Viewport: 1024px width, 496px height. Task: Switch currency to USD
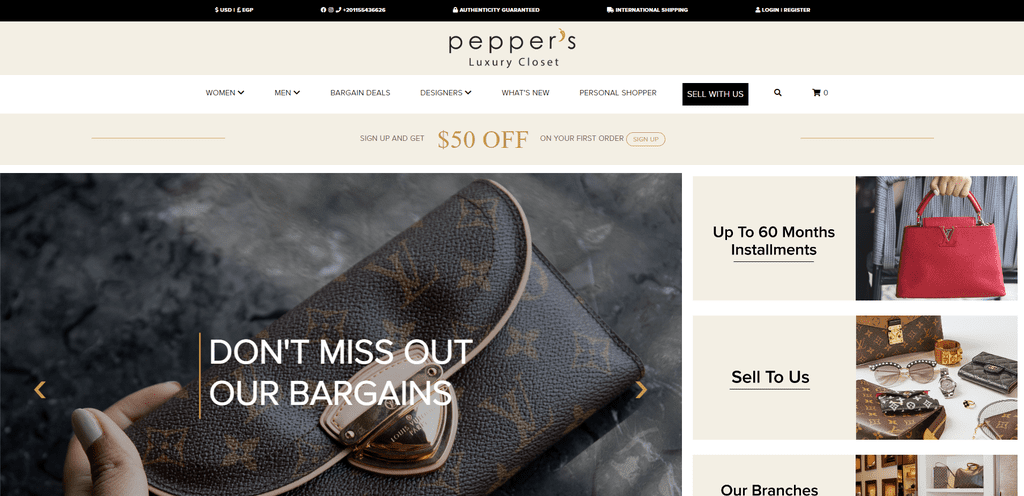(x=223, y=10)
